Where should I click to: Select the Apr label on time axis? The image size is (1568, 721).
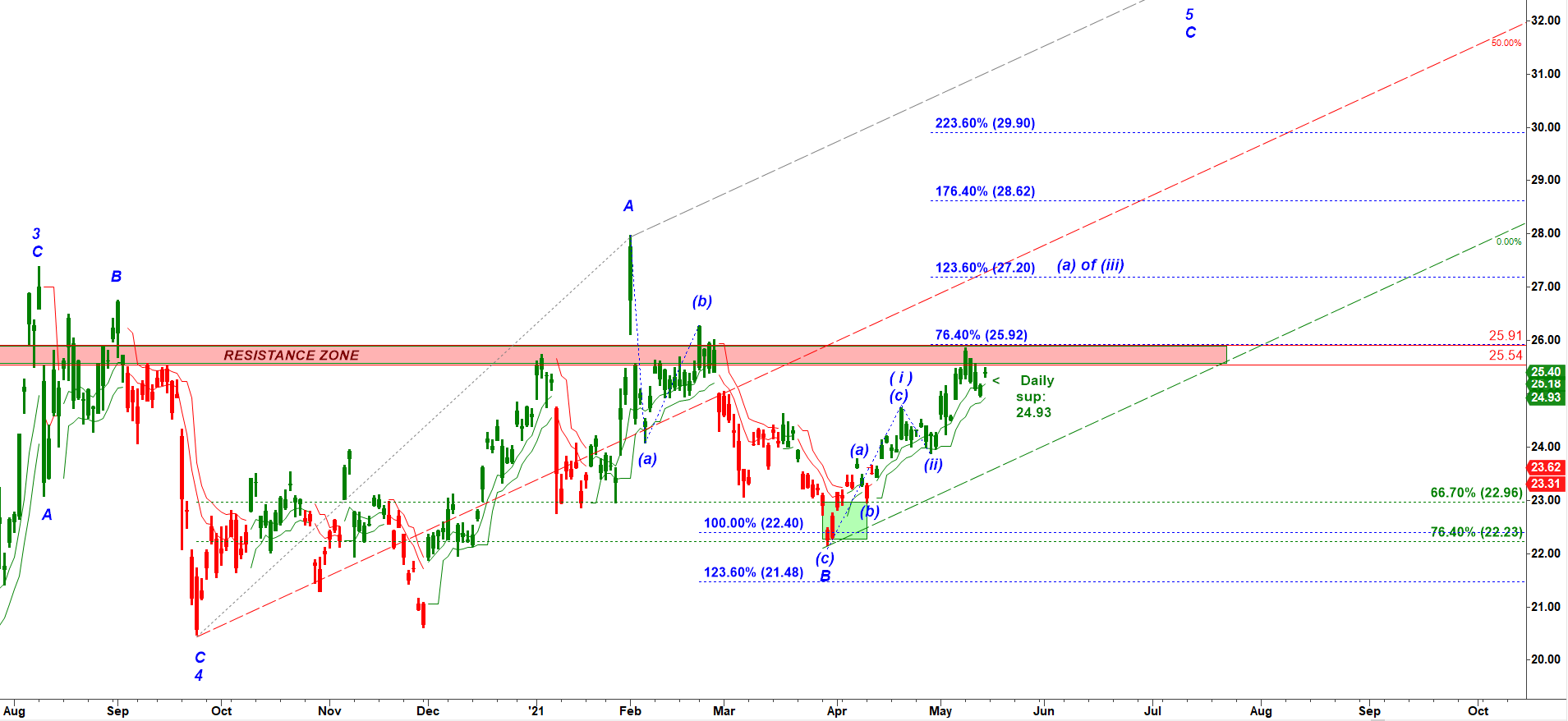pyautogui.click(x=836, y=711)
